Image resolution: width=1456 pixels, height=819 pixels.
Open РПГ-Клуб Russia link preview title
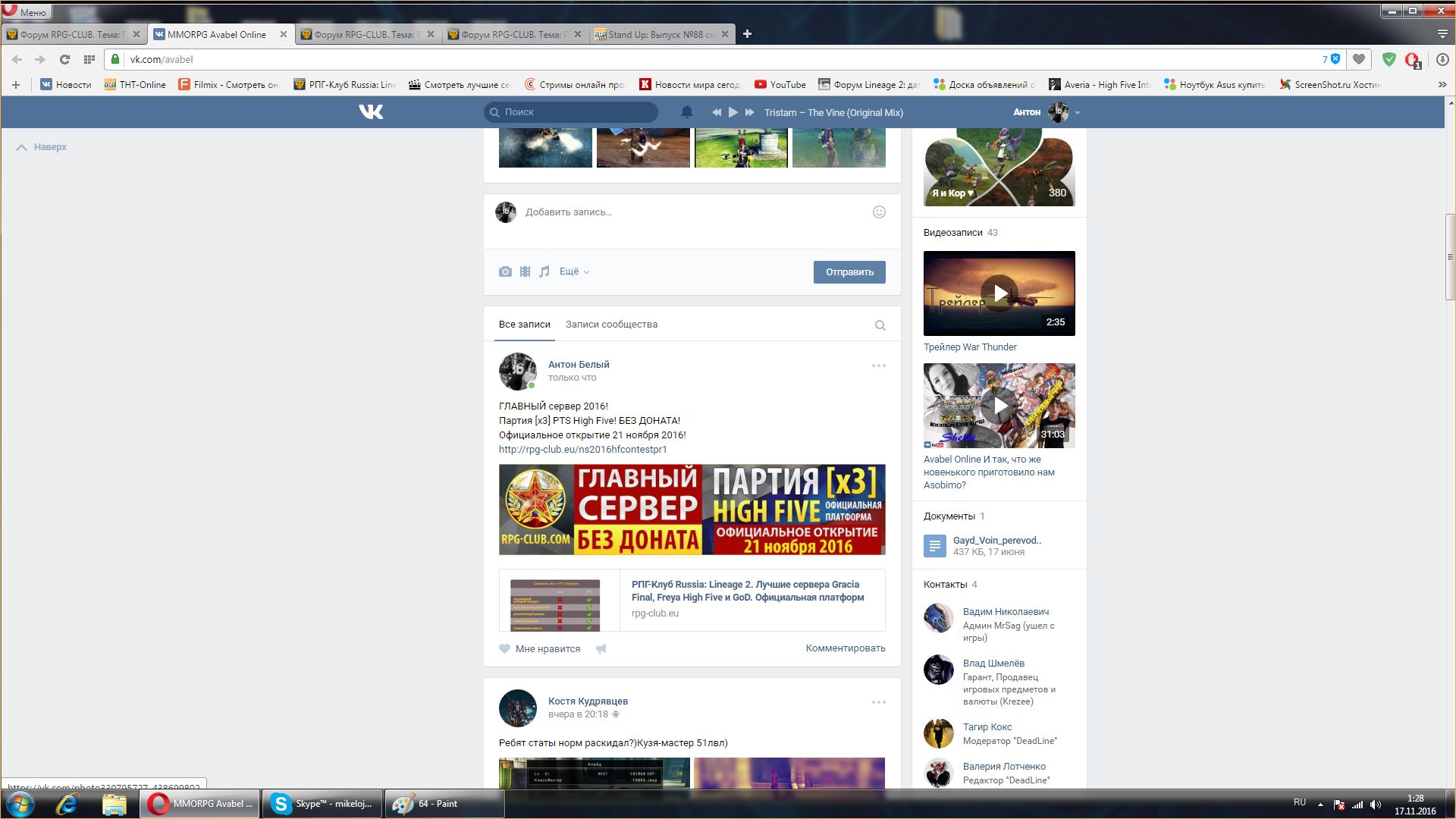(748, 591)
